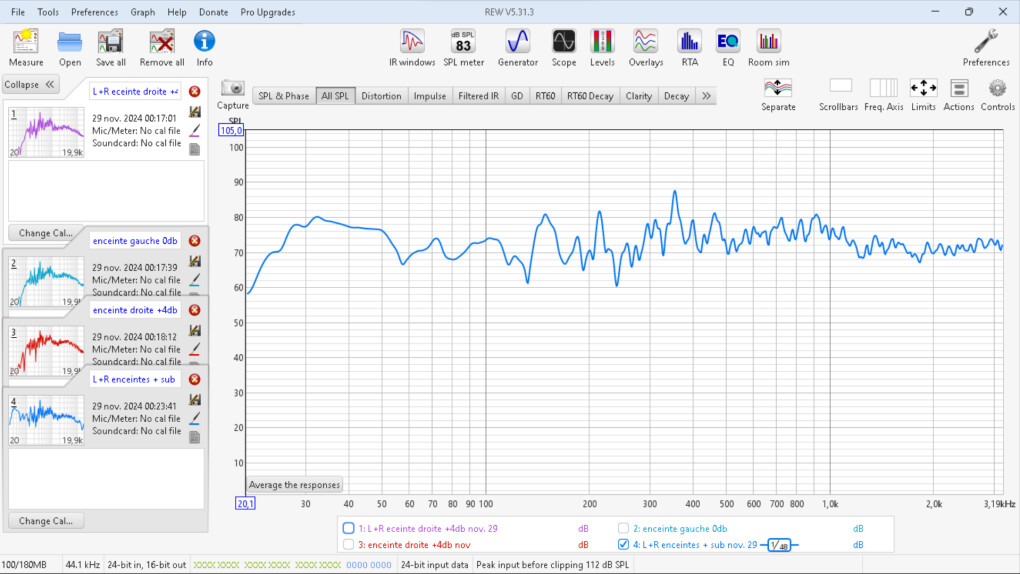Viewport: 1020px width, 574px height.
Task: Open graph Actions
Action: pos(959,94)
